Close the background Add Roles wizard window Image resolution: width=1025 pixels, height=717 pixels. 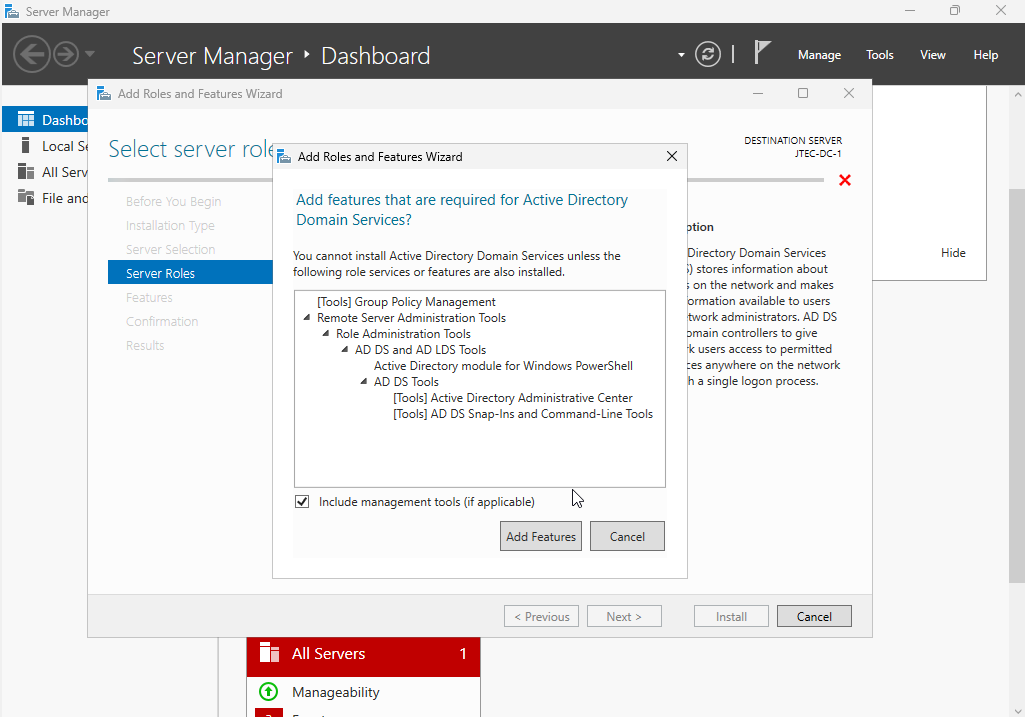pos(849,93)
